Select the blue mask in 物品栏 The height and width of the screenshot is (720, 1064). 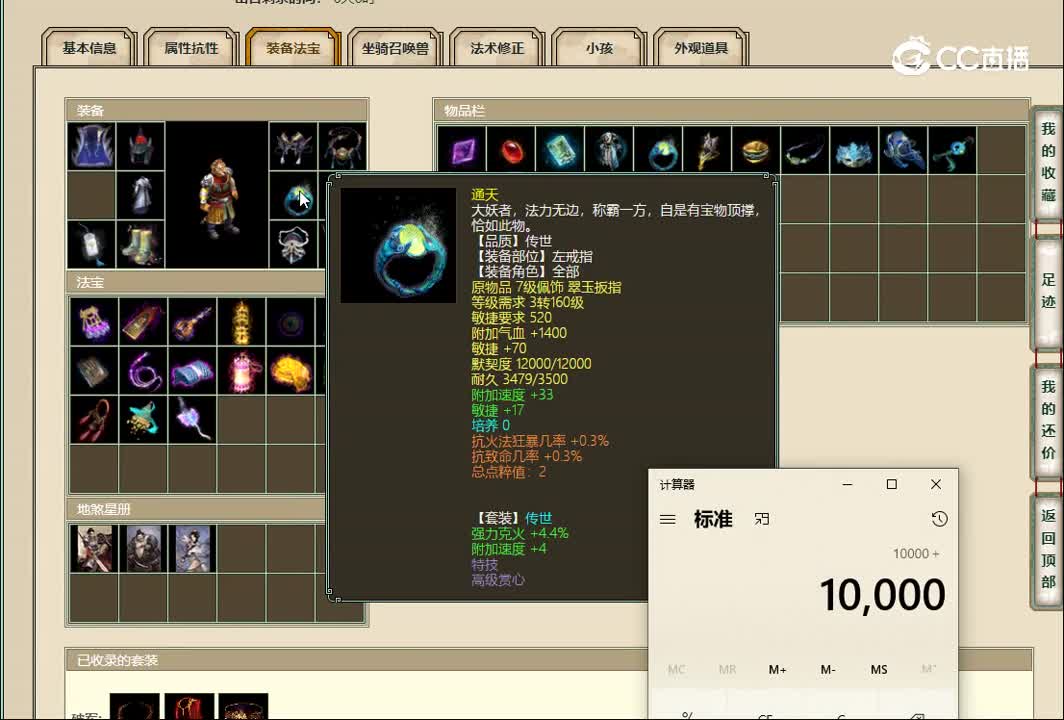tap(854, 150)
